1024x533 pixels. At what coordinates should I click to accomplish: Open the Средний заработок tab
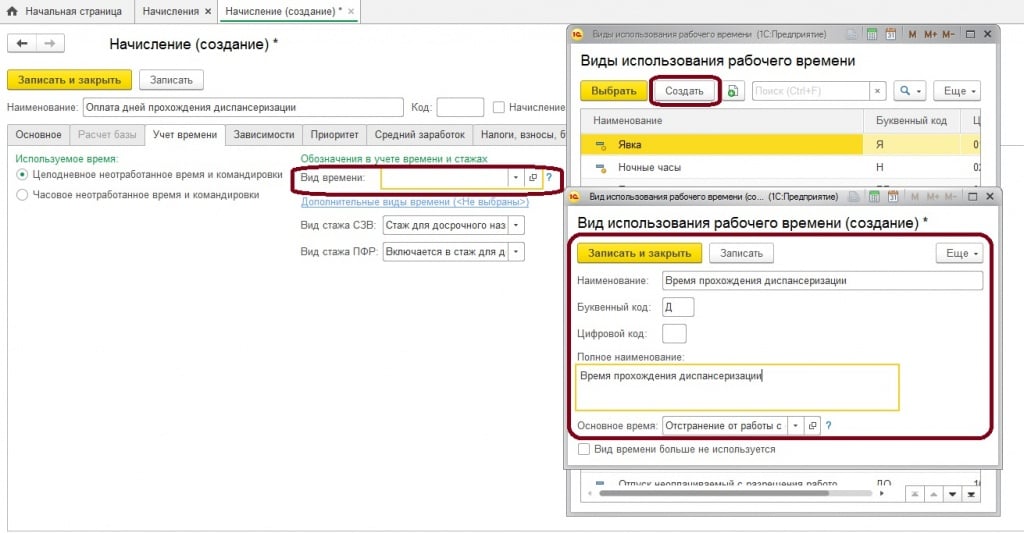[420, 134]
